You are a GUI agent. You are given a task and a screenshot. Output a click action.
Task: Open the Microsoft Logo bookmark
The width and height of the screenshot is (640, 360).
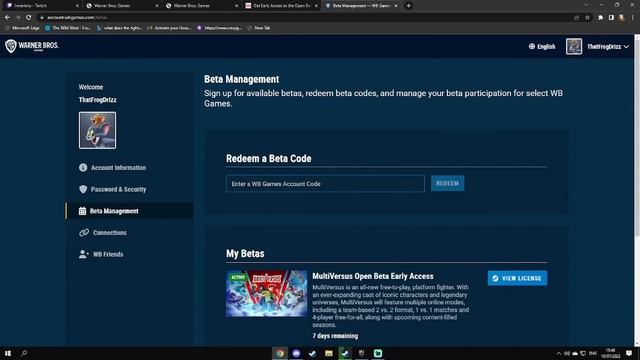click(22, 28)
